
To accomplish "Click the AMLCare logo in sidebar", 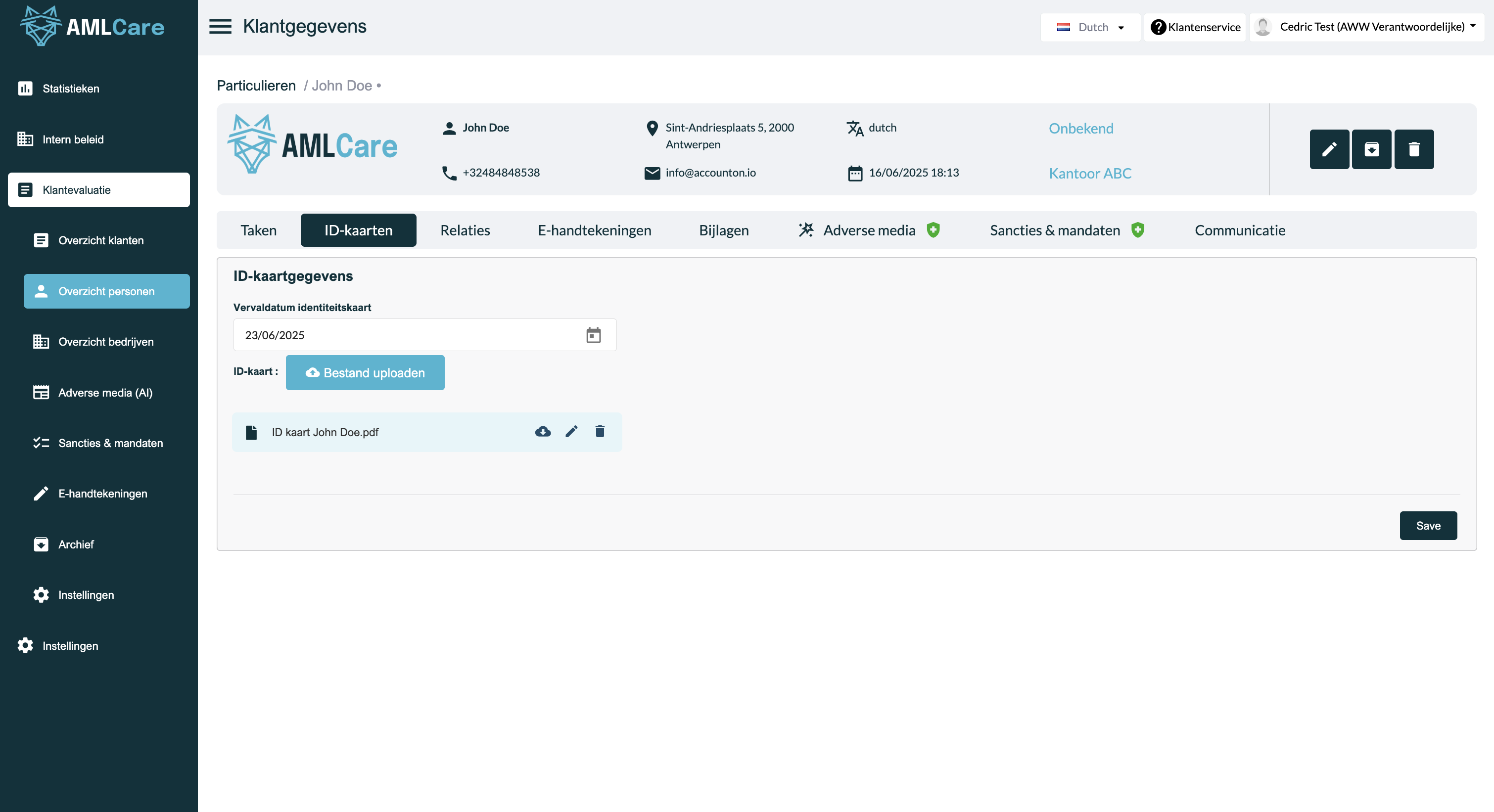I will pos(93,26).
